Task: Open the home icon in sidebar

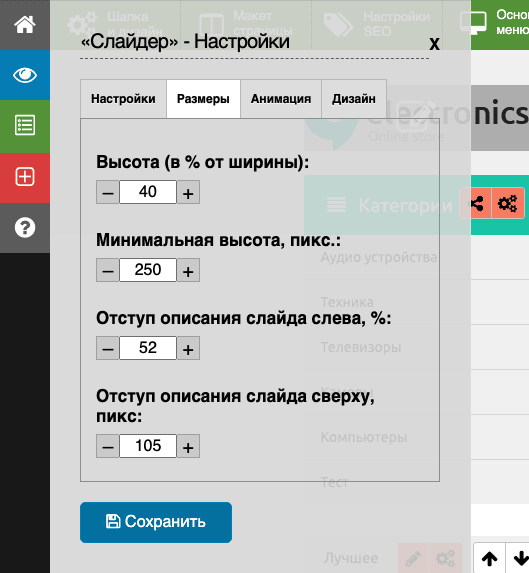Action: click(25, 25)
